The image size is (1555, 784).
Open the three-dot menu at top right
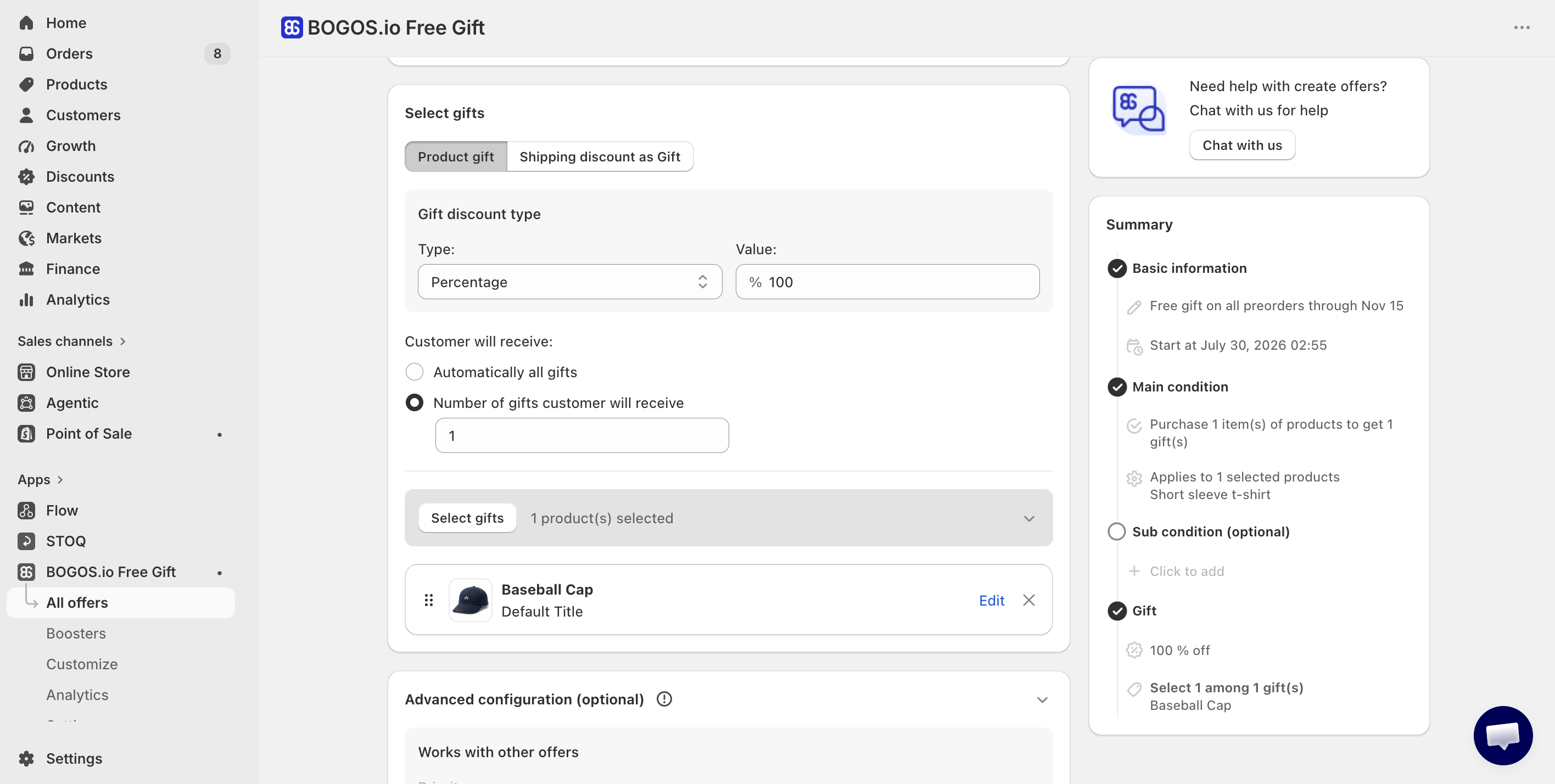click(1521, 28)
